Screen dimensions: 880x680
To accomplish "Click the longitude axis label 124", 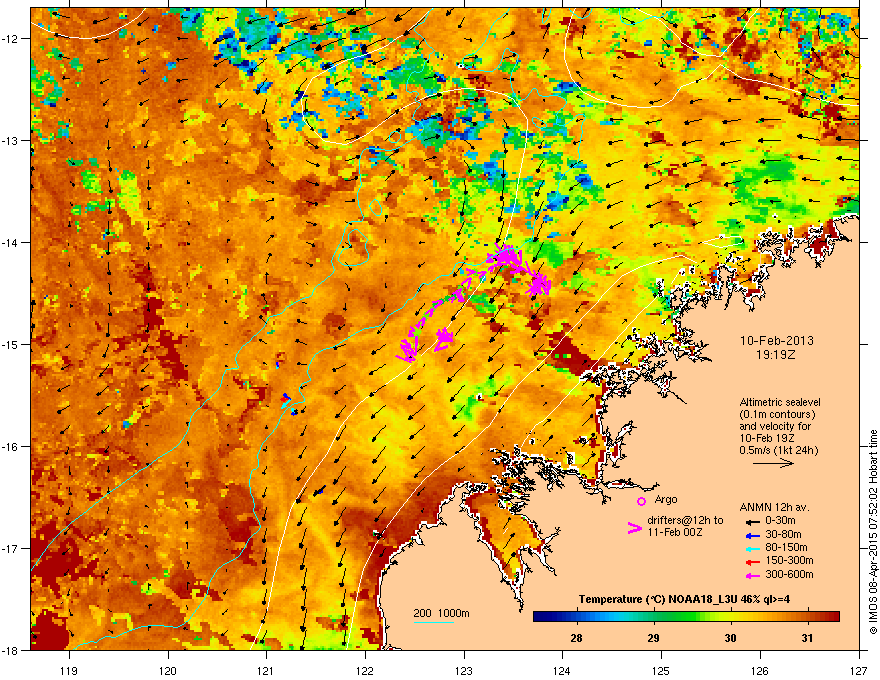I will (x=562, y=671).
